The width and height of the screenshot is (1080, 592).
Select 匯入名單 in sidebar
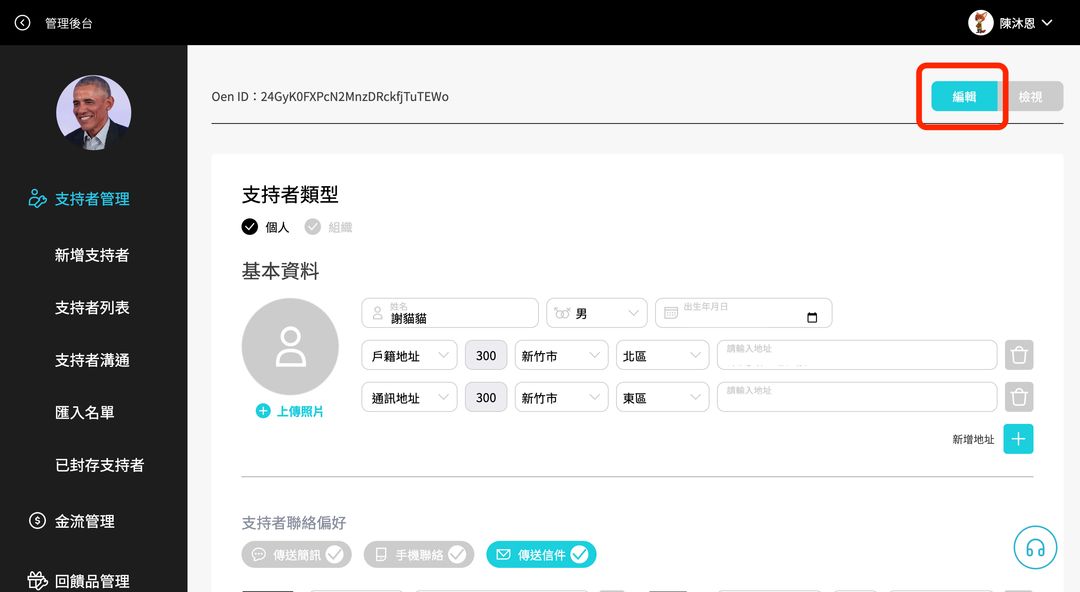(x=84, y=412)
